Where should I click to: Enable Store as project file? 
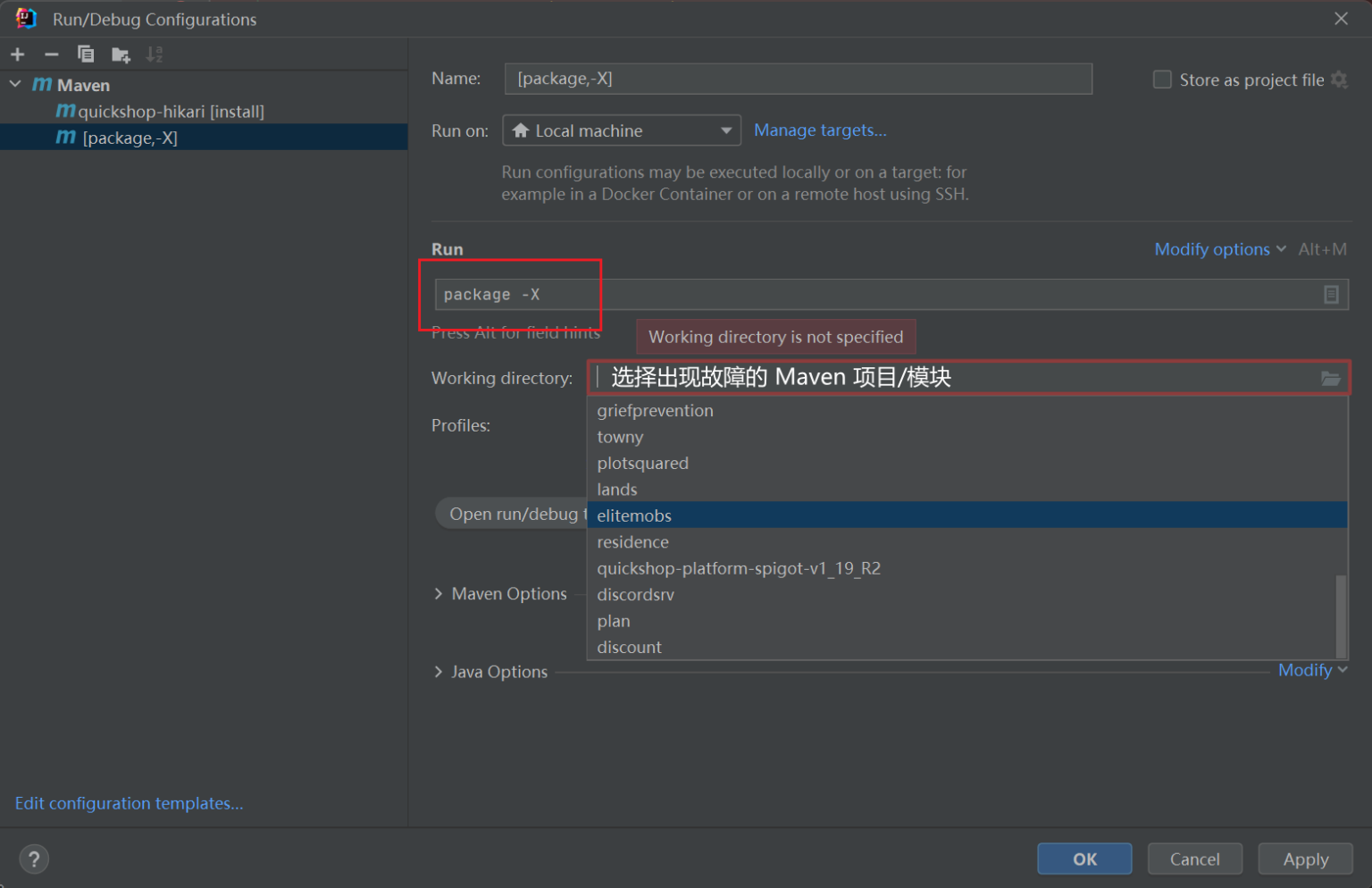tap(1162, 80)
